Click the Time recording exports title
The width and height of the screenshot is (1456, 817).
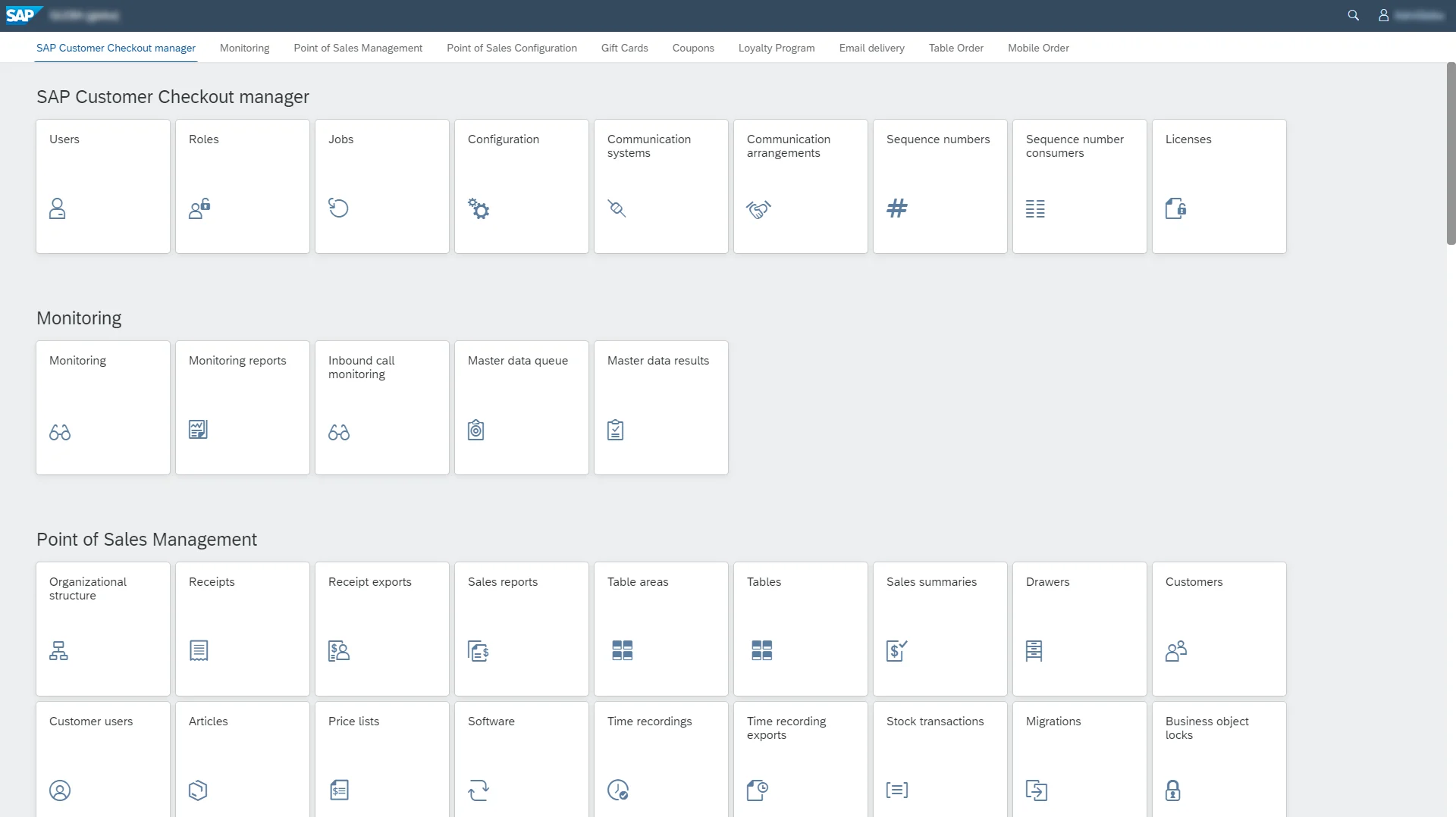click(786, 728)
